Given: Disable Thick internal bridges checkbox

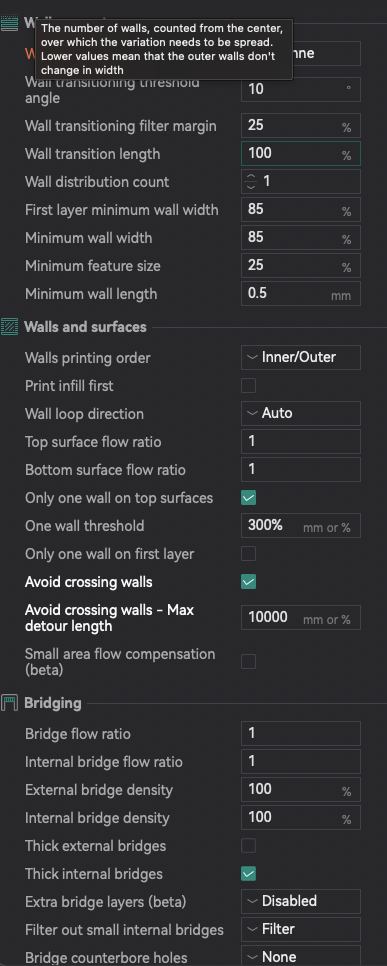Looking at the screenshot, I should [x=248, y=874].
